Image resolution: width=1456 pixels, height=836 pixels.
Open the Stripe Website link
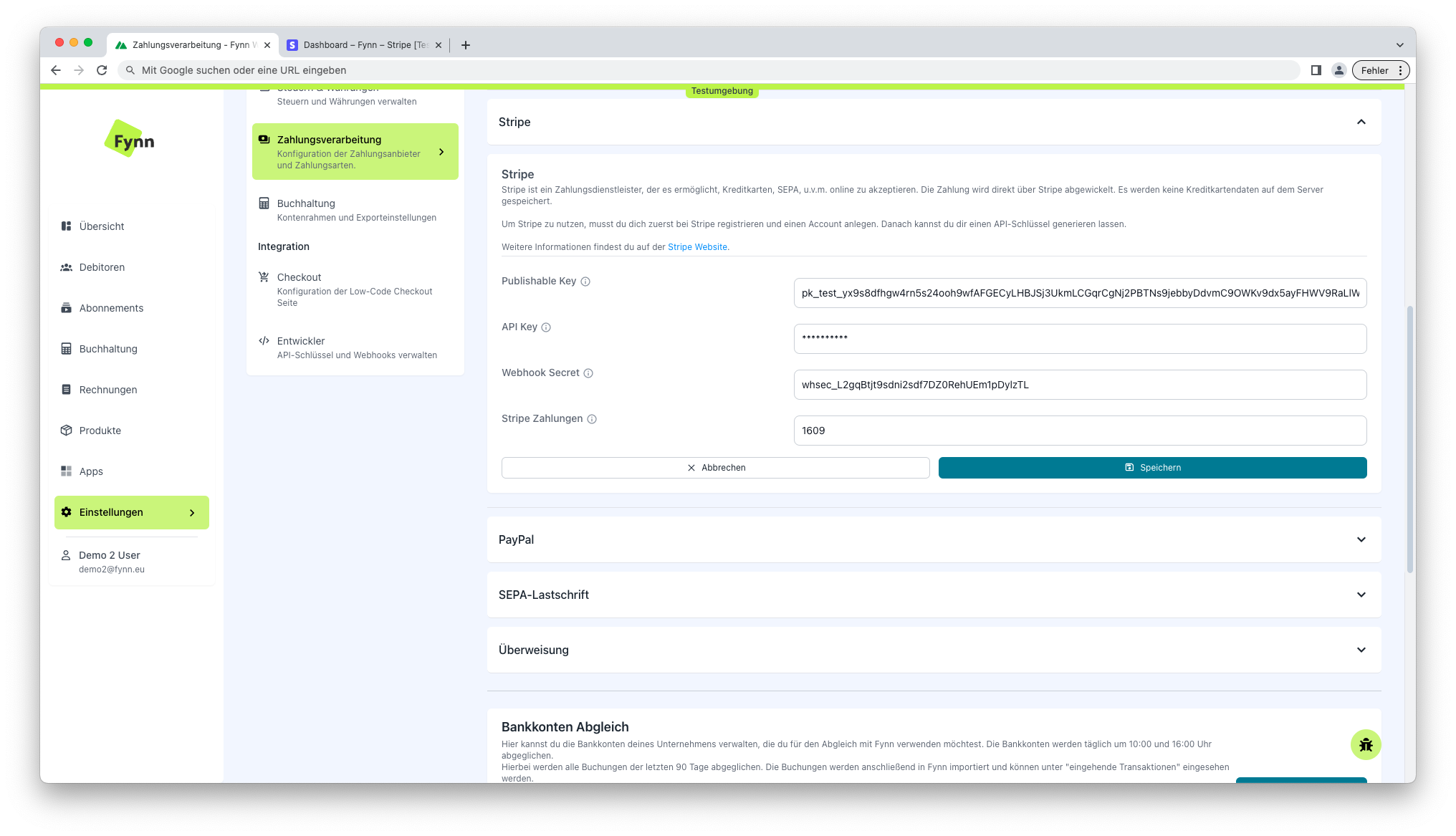[697, 247]
